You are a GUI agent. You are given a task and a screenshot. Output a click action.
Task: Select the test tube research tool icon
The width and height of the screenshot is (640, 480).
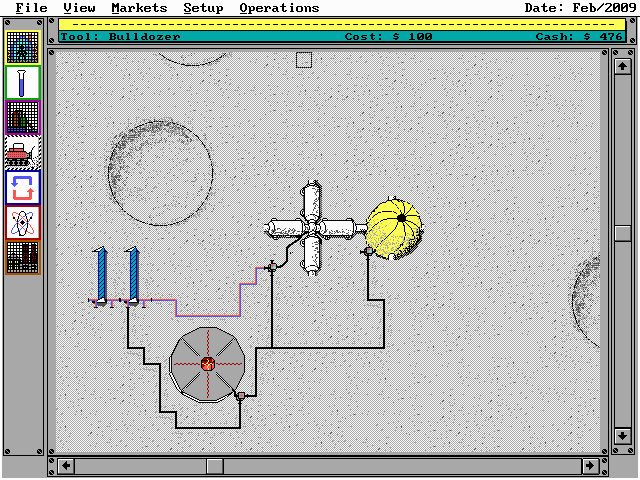23,82
